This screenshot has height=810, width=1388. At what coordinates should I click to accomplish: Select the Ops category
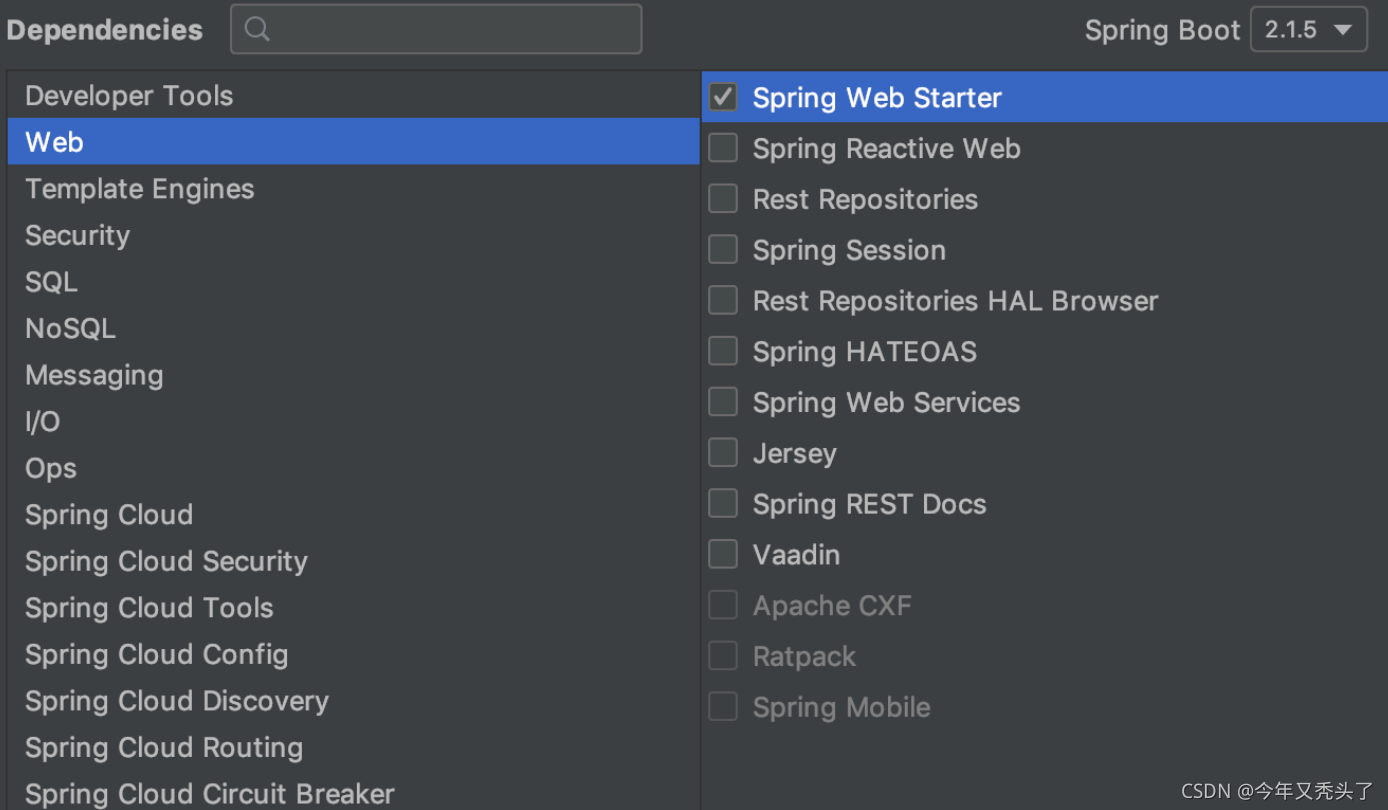tap(50, 467)
